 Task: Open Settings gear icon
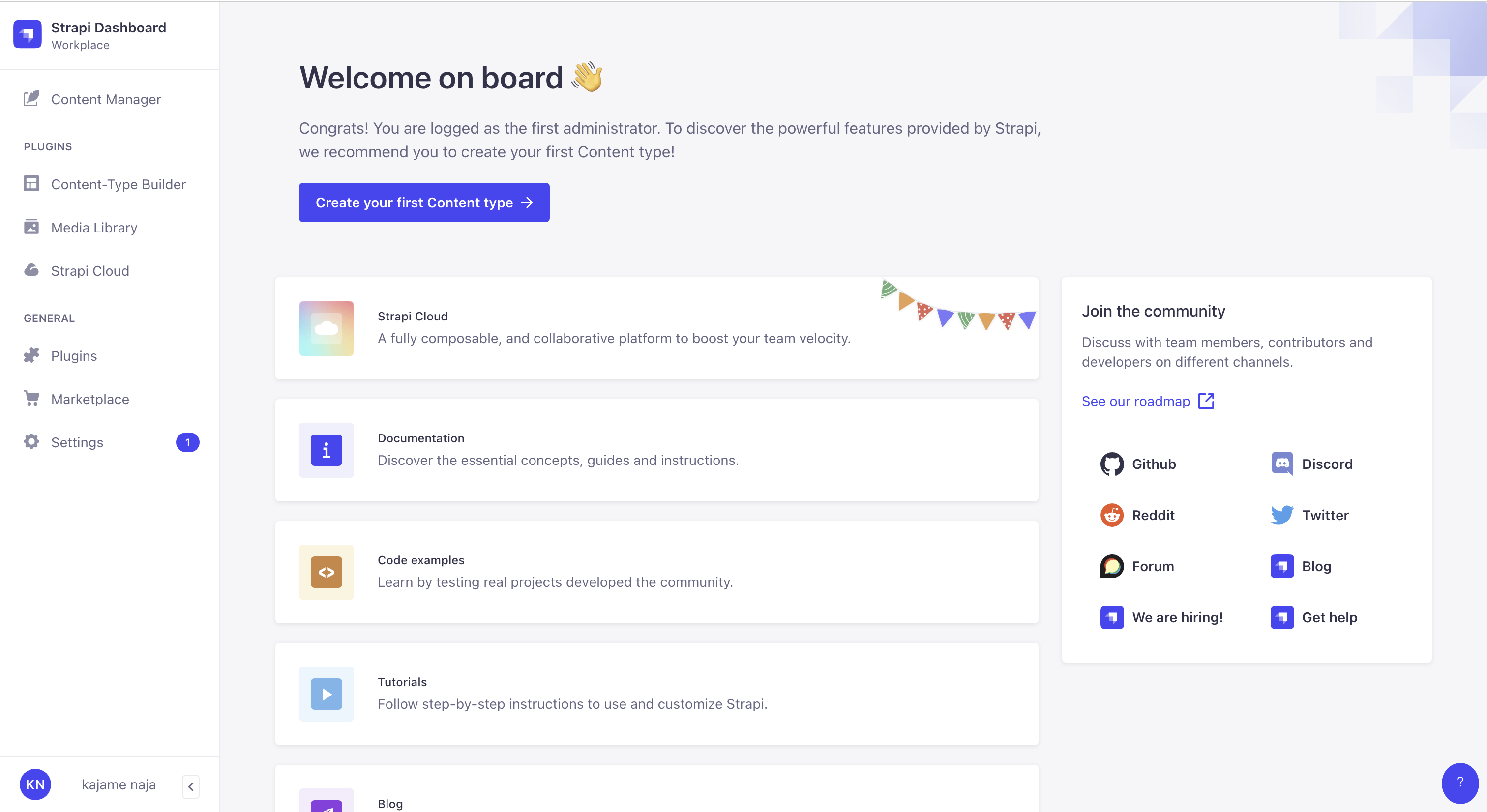tap(31, 442)
